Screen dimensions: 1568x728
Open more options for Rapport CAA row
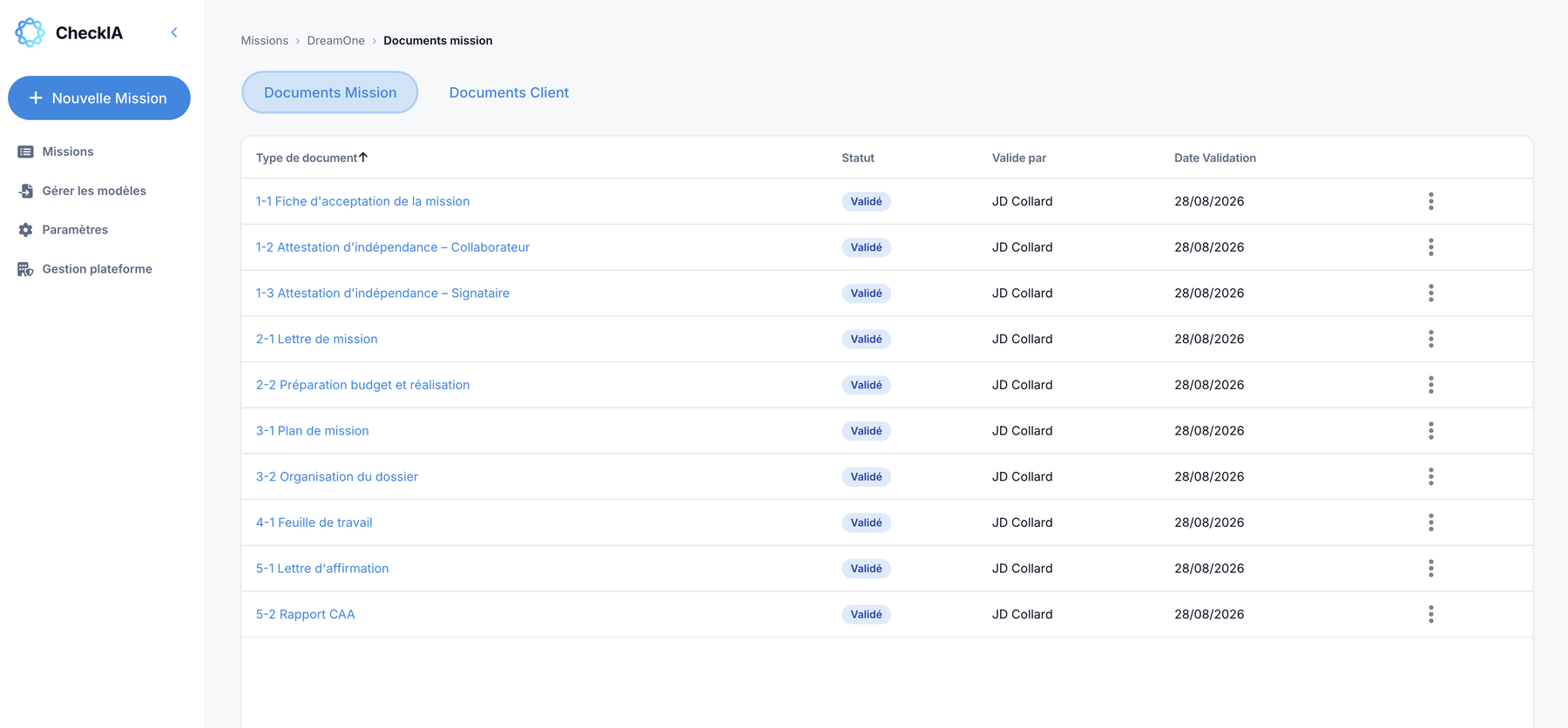(x=1430, y=614)
